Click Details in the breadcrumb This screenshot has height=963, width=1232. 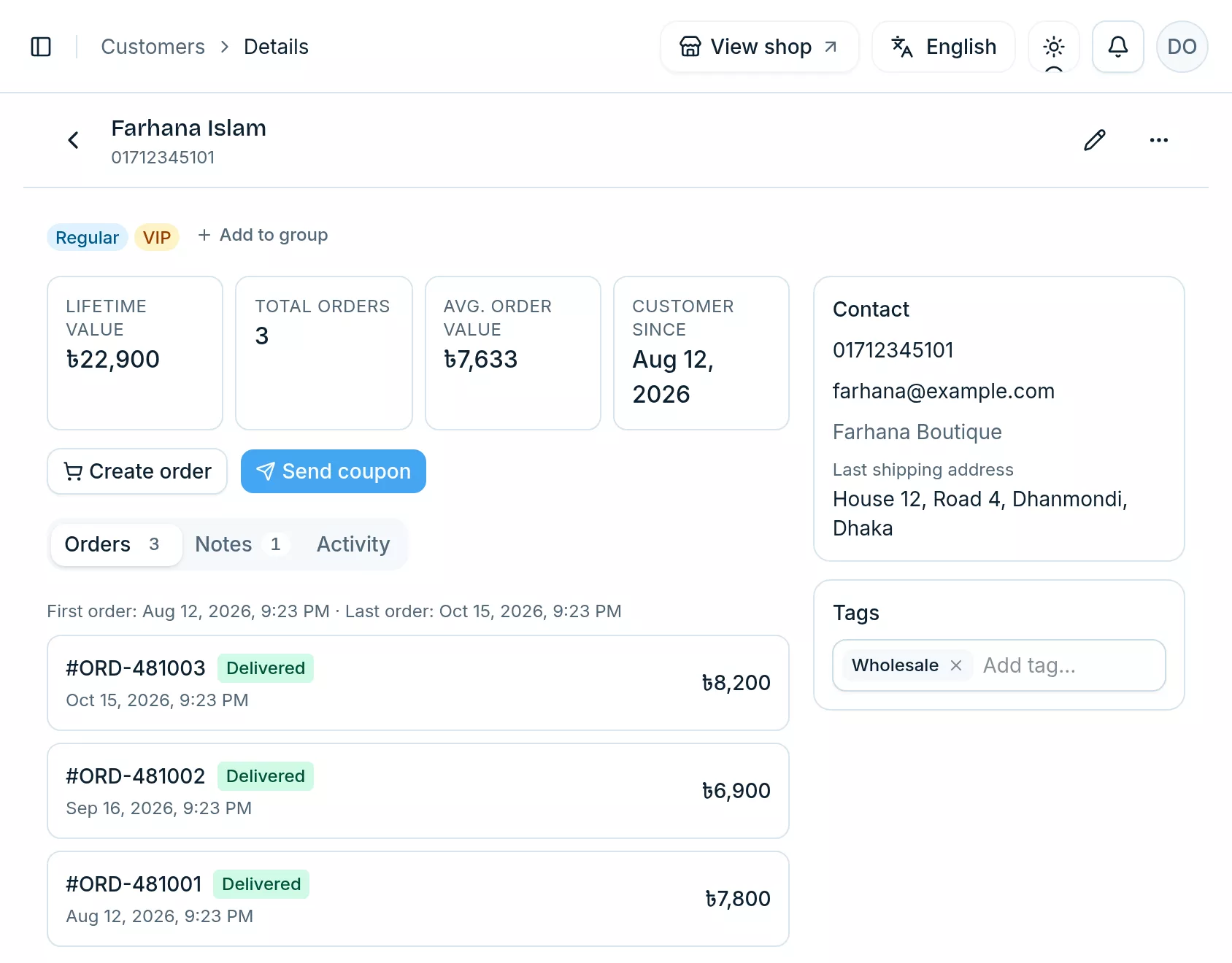point(276,47)
